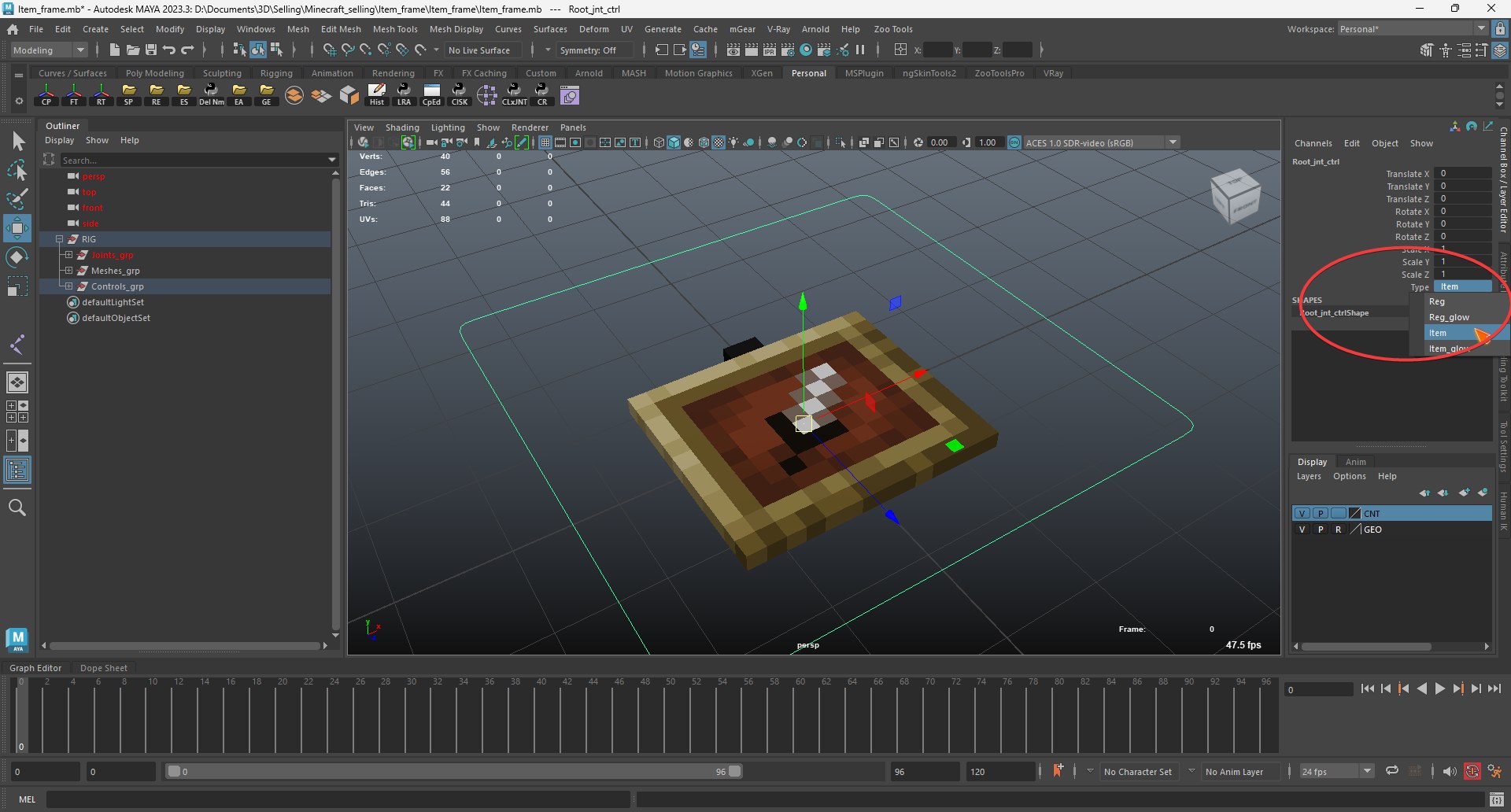Switch to the Rigging shelf tab
Screen dimensions: 1511x812
(x=276, y=73)
